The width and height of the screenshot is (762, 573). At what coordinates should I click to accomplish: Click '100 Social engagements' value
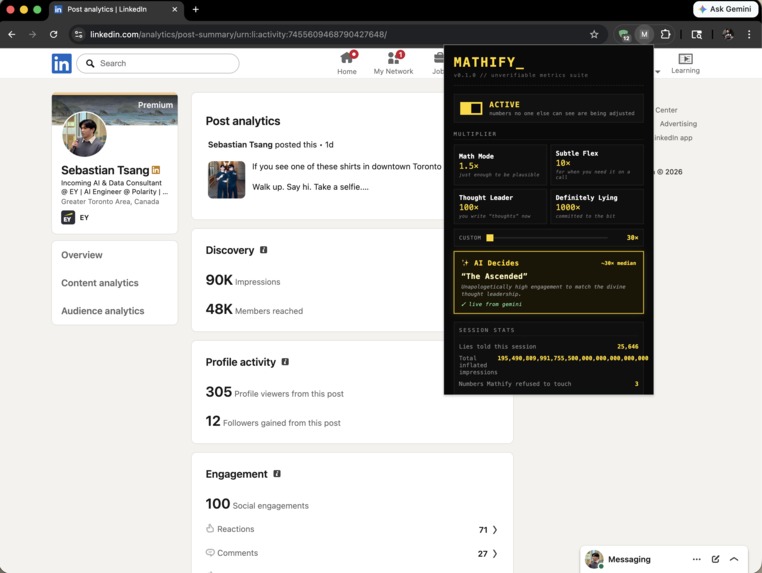pos(257,504)
